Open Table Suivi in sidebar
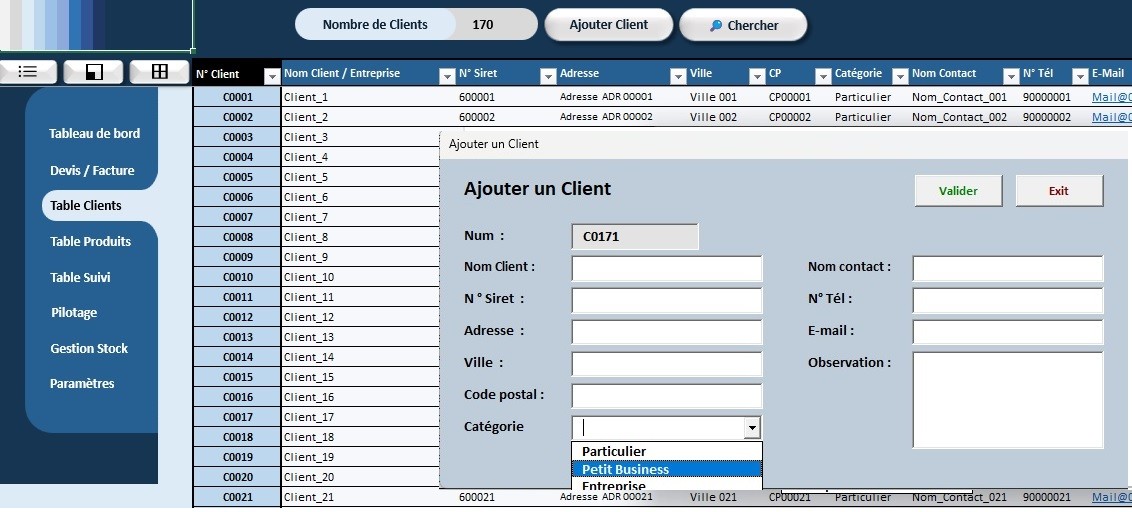The height and width of the screenshot is (512, 1132). (80, 278)
